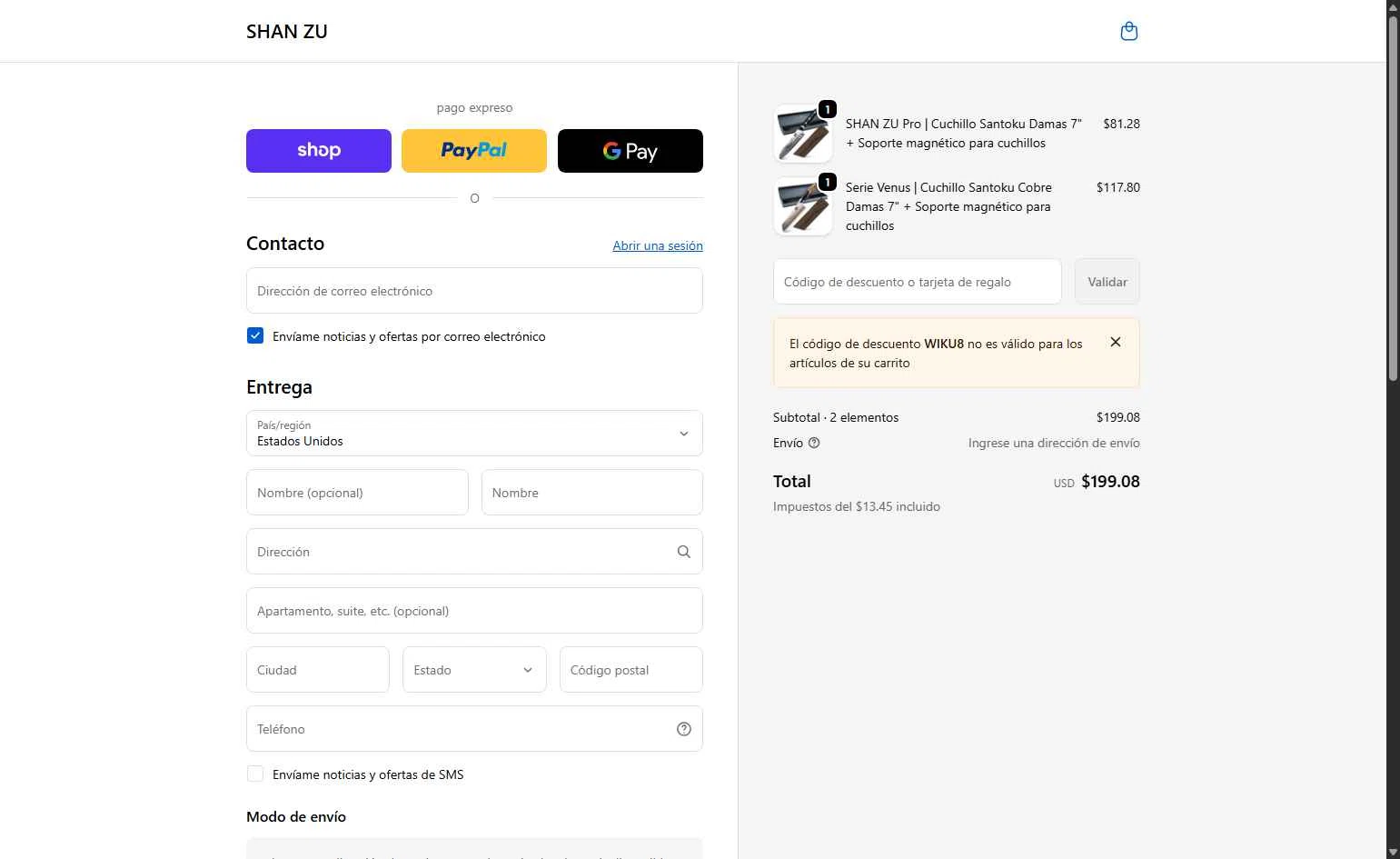This screenshot has width=1400, height=859.
Task: Click the total amount $199.08 with USD
Action: (x=1097, y=482)
